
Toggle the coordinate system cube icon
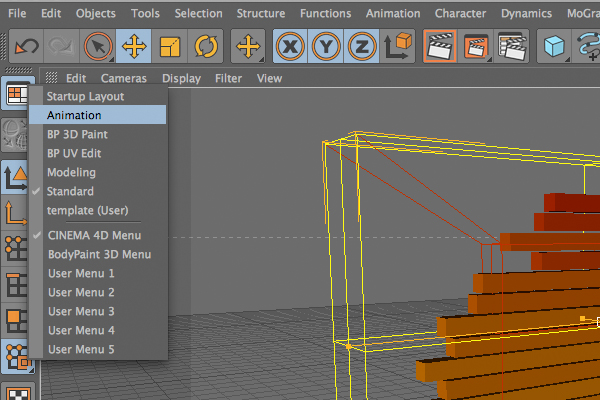(x=397, y=46)
